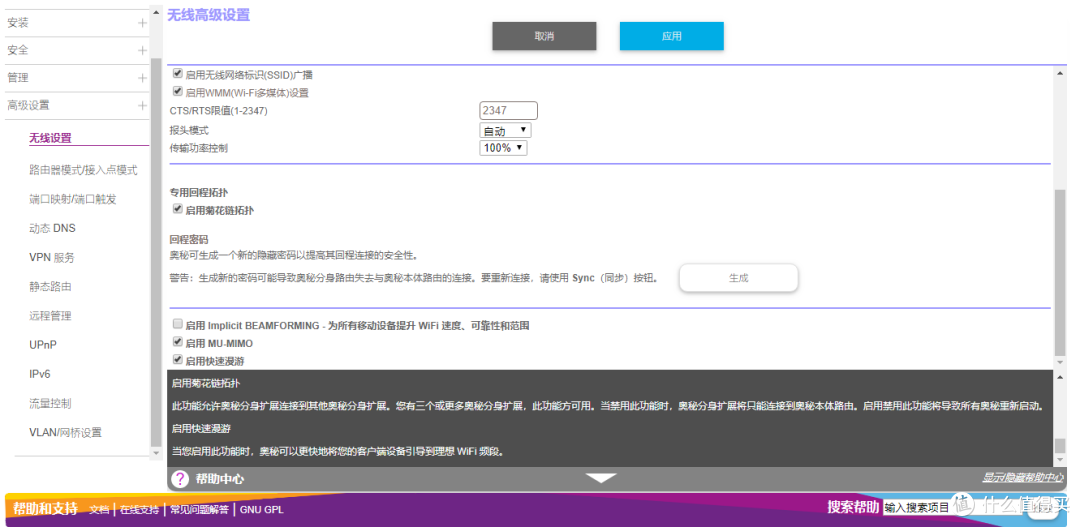Collapse help panel with white triangle arrow

pyautogui.click(x=601, y=477)
